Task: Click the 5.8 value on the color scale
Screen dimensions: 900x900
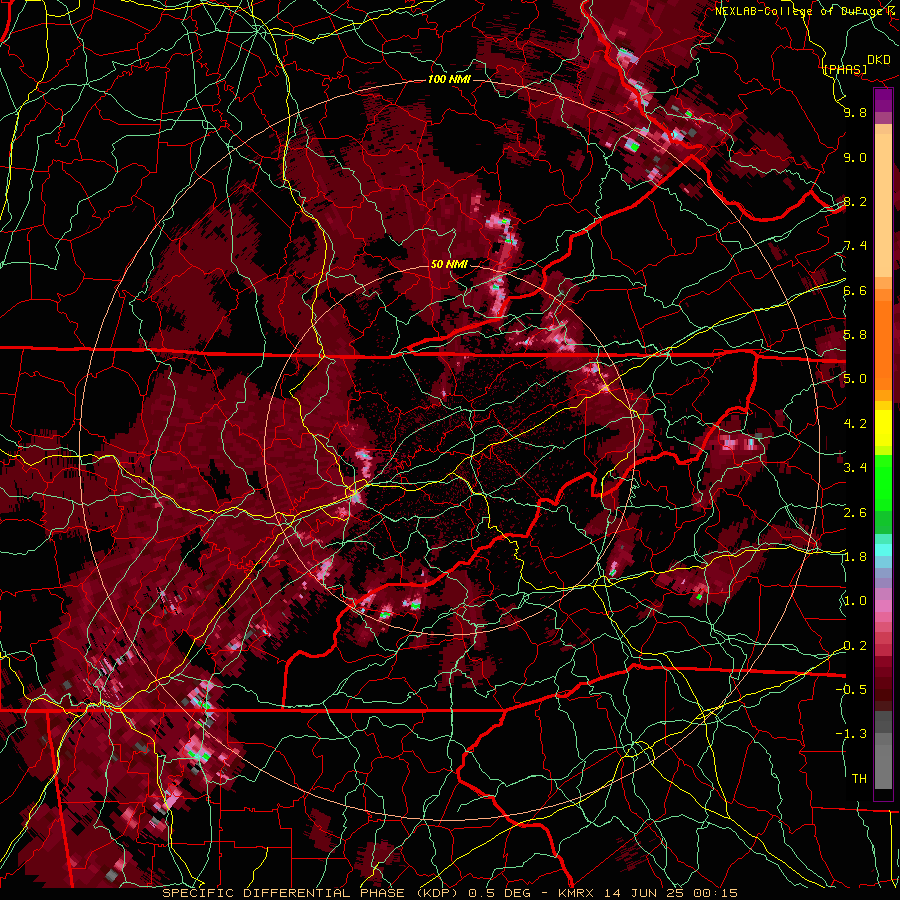Action: [x=855, y=335]
